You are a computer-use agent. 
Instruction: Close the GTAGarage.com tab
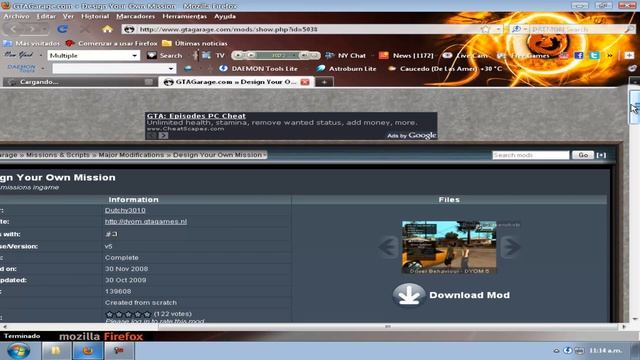click(x=305, y=82)
